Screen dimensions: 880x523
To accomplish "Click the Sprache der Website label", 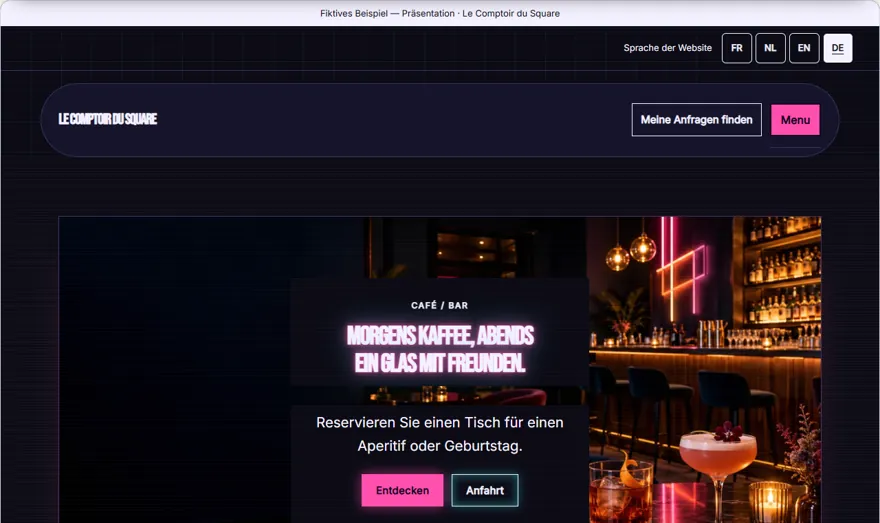I will [667, 48].
